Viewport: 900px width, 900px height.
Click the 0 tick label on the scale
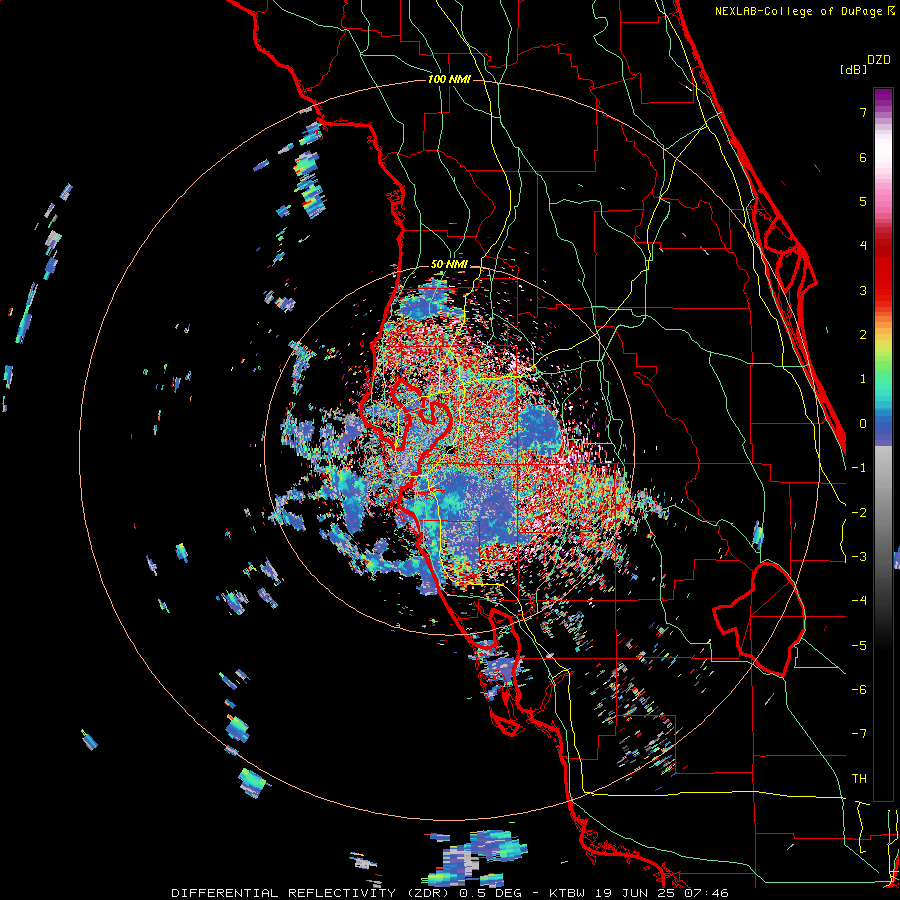tap(863, 424)
